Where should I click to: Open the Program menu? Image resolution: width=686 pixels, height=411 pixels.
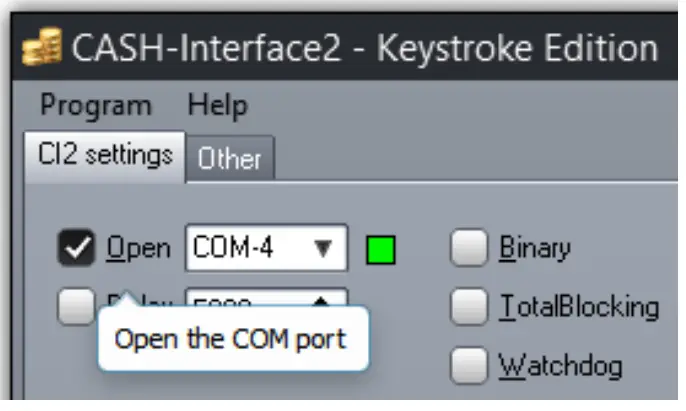[x=96, y=105]
